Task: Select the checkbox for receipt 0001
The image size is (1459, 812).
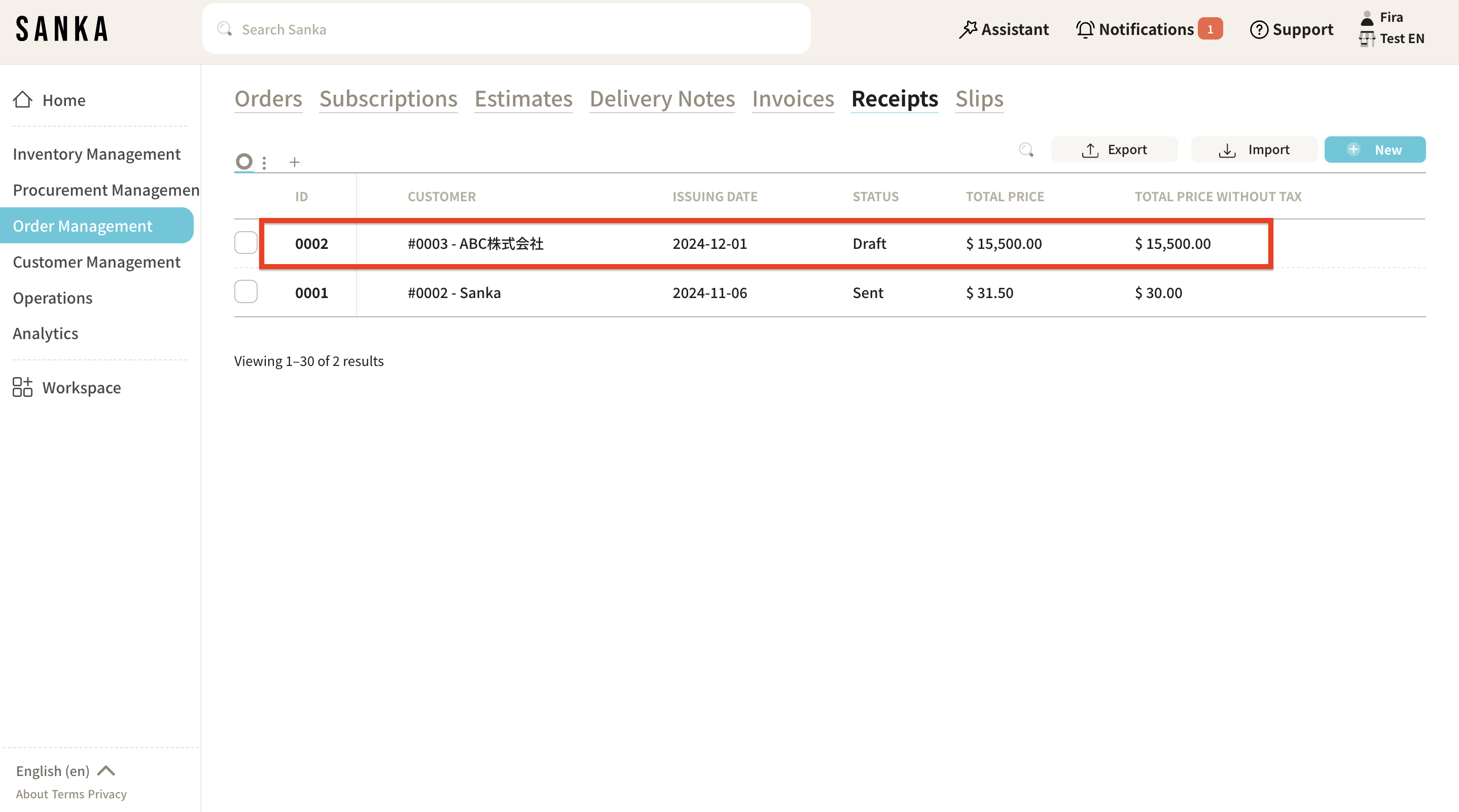Action: point(246,292)
